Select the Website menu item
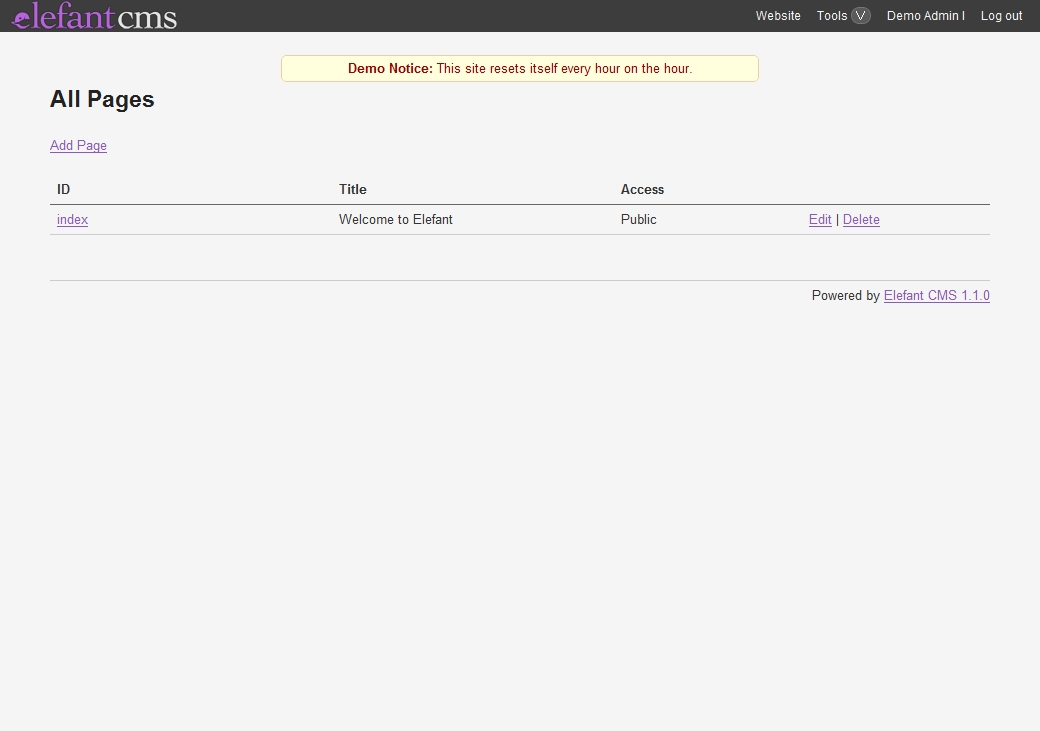 (x=777, y=15)
